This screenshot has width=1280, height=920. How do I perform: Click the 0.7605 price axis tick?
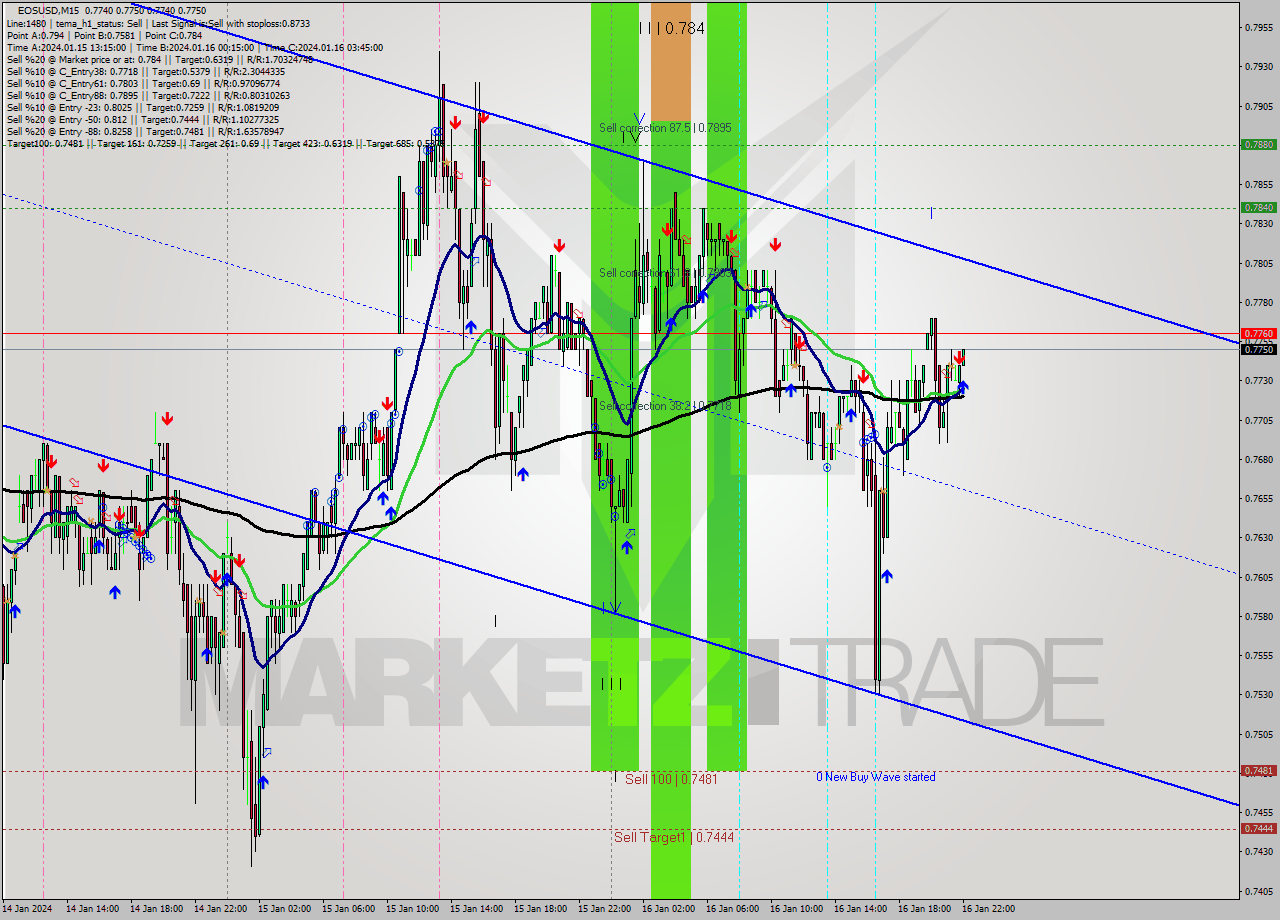point(1259,577)
